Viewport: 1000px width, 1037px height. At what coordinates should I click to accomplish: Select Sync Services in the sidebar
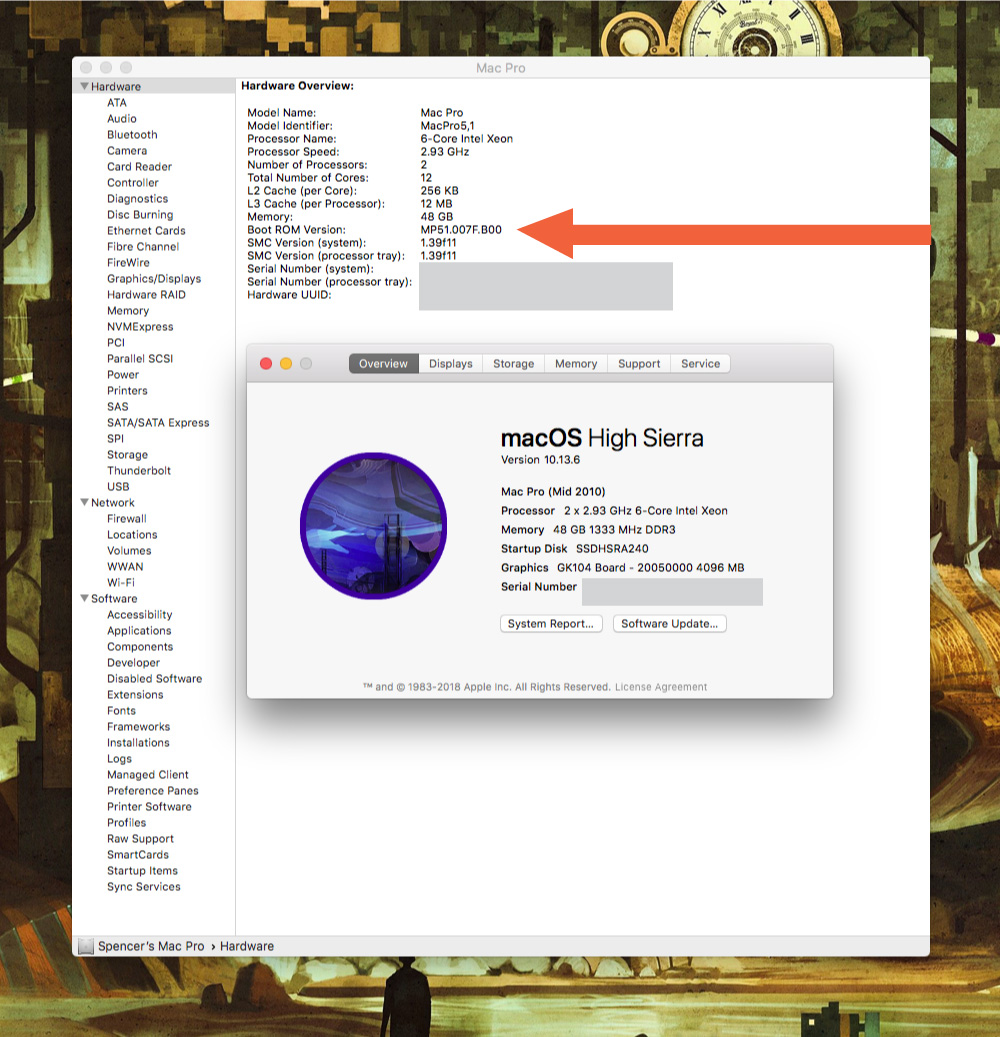point(144,887)
